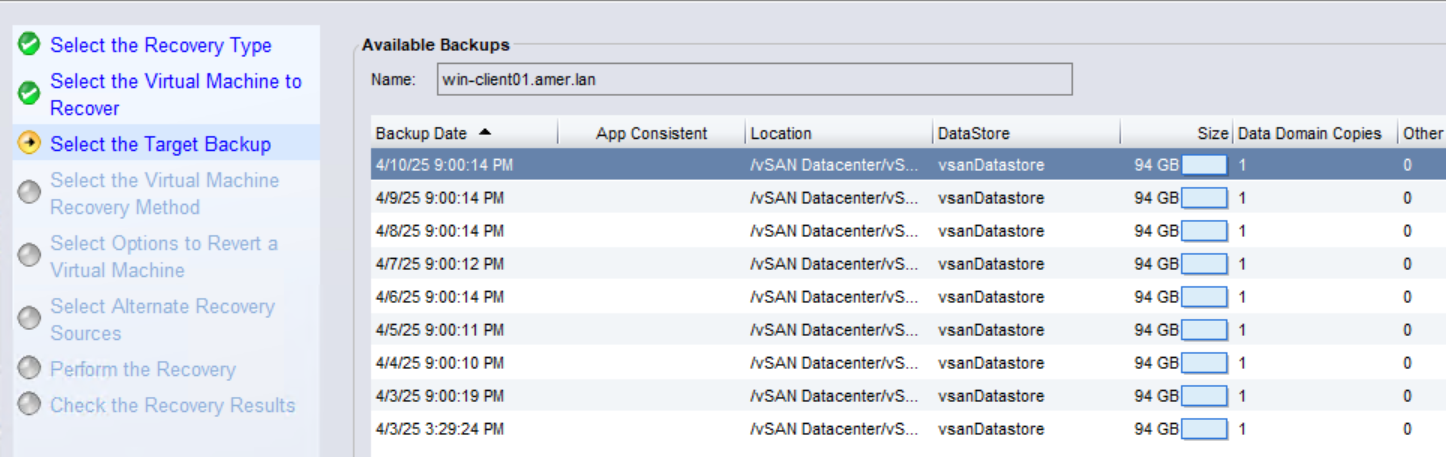This screenshot has width=1446, height=457.
Task: Click the App Consistent column header
Action: click(651, 133)
